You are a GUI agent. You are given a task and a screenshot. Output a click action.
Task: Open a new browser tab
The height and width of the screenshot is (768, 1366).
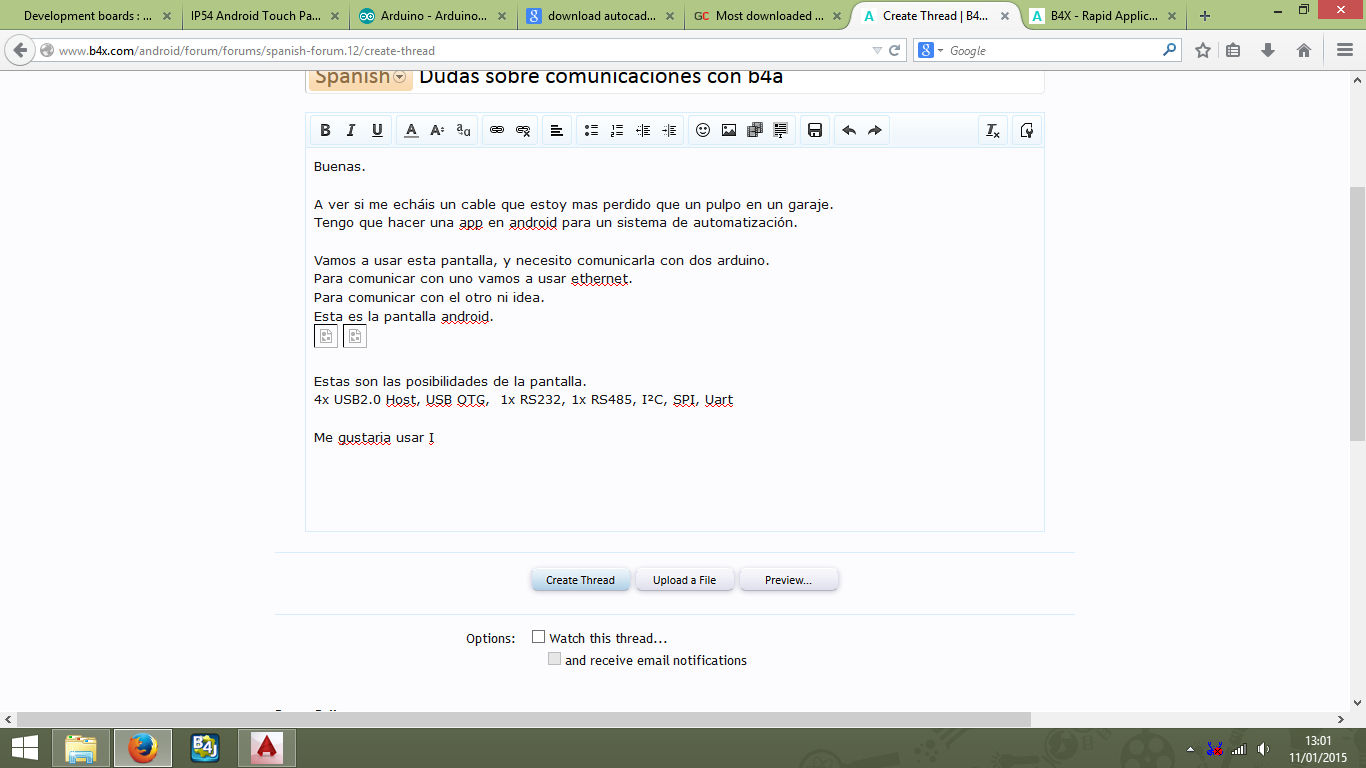1205,16
